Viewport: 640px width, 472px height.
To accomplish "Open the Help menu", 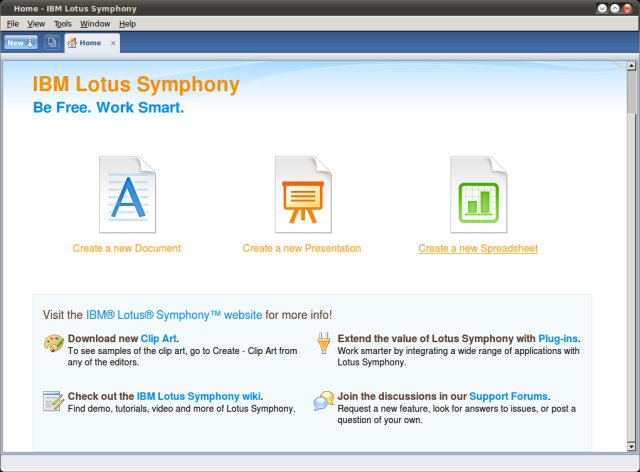I will (127, 24).
